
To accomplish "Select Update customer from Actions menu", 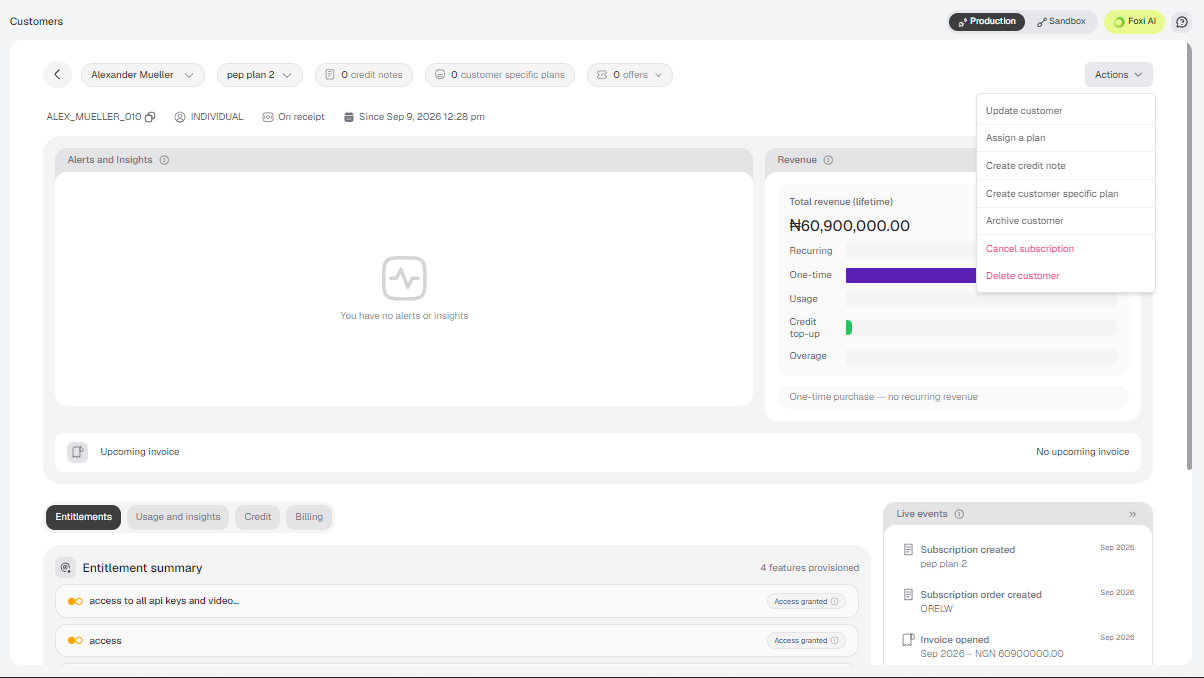I will pos(1066,111).
